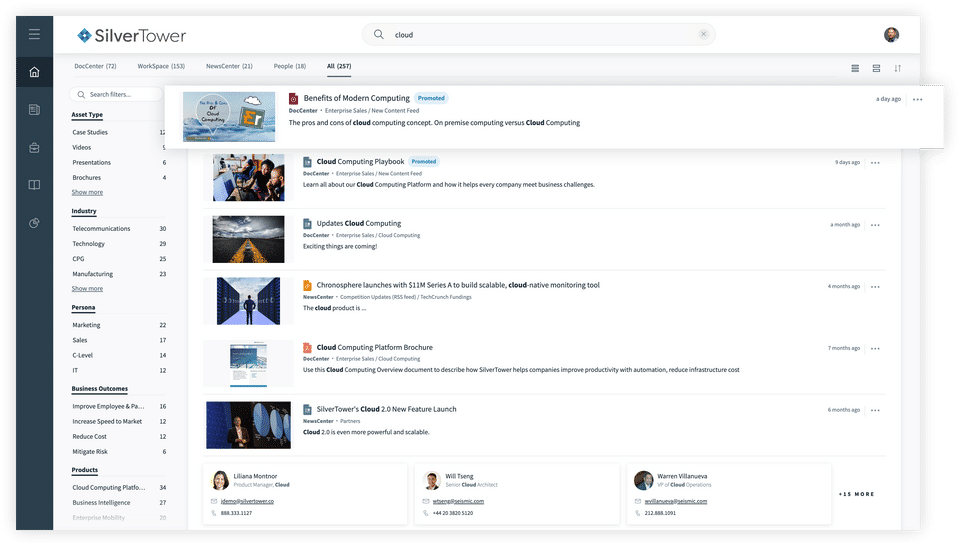This screenshot has height=546, width=960.
Task: Switch to the People (18) tab
Action: [290, 66]
